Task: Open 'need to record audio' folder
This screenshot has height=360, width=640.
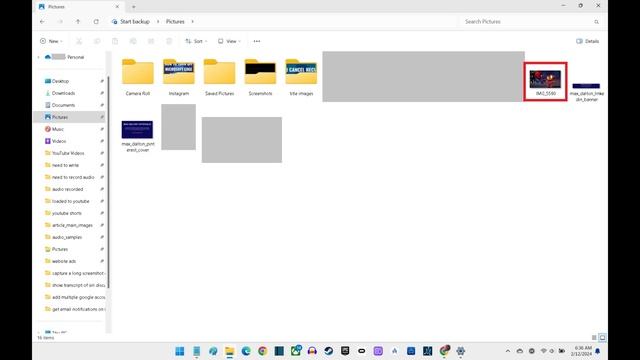Action: pos(73,177)
